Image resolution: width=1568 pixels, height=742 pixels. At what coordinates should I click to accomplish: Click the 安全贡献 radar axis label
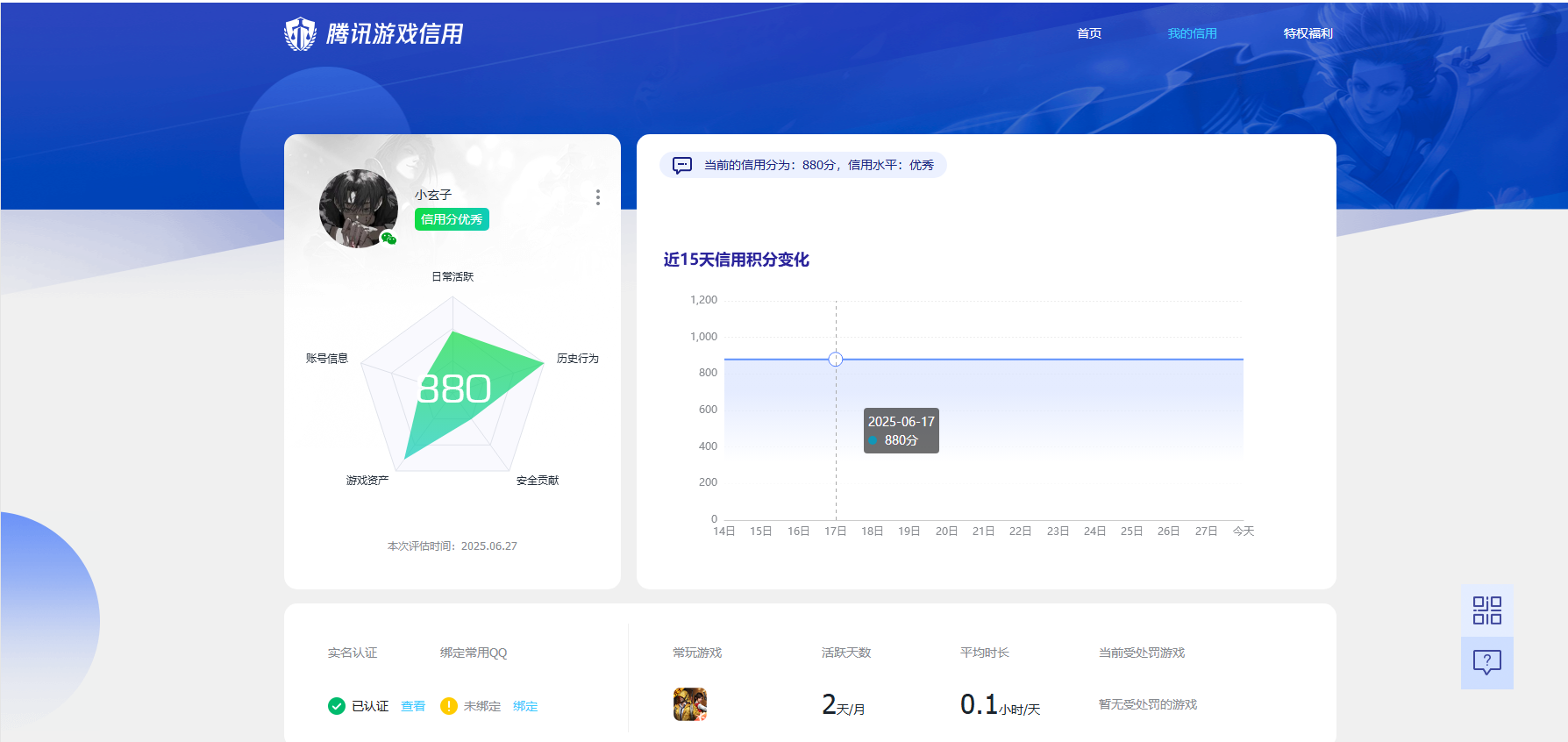coord(538,480)
